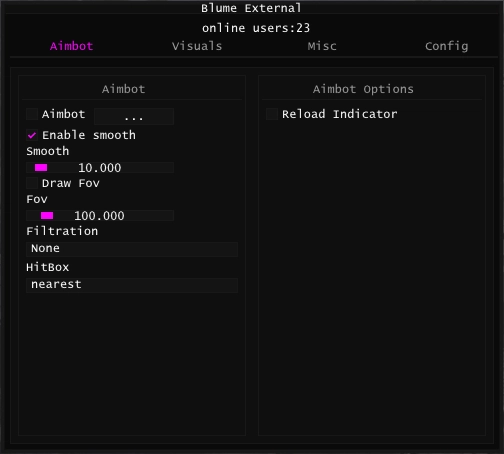Open the Filtration dropdown showing None
Screen dimensions: 504x454
132,249
